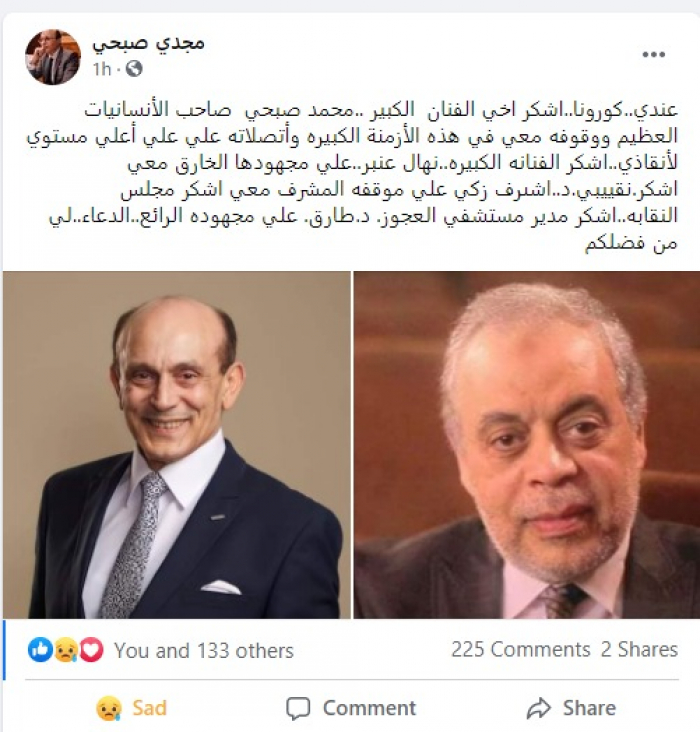Click the red heart Love reaction icon
Screen dimensions: 700x732
point(92,649)
